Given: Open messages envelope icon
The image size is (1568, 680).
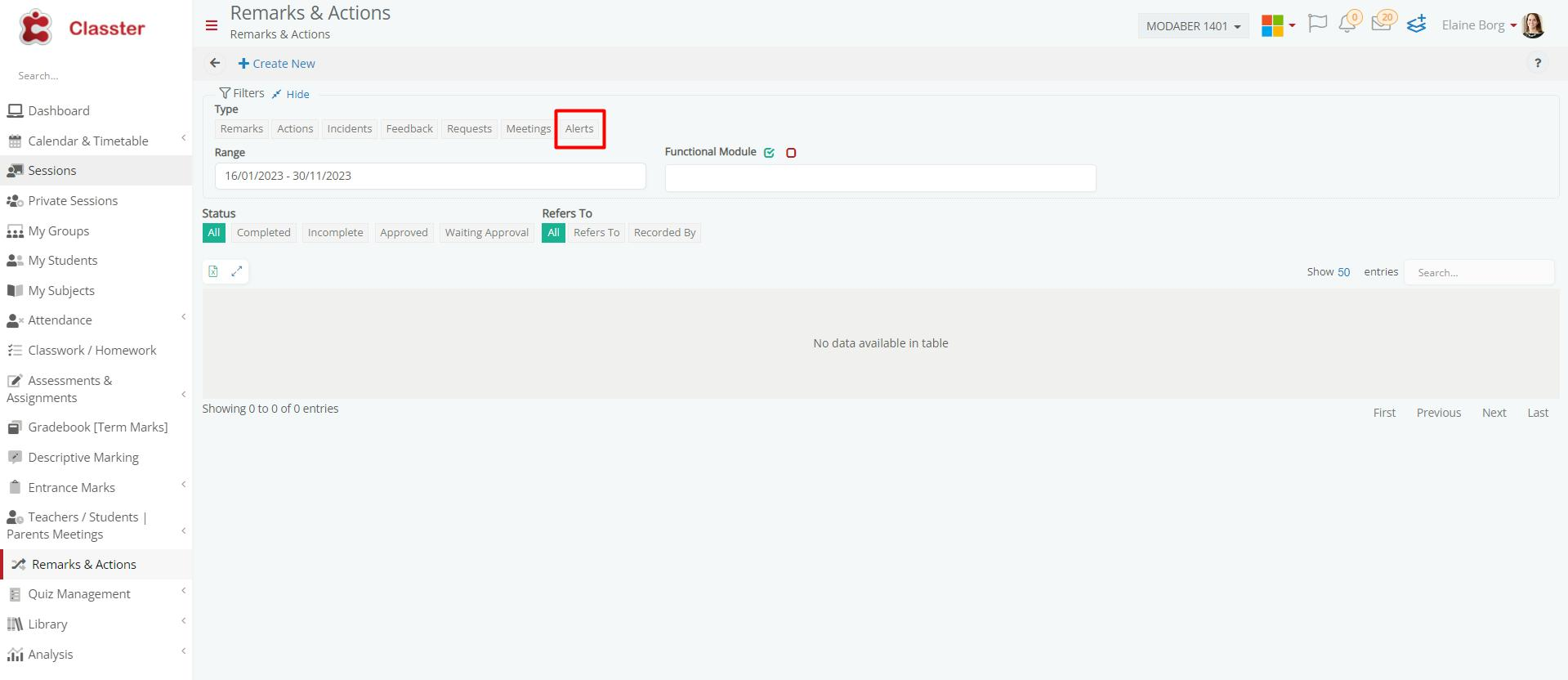Looking at the screenshot, I should point(1381,25).
